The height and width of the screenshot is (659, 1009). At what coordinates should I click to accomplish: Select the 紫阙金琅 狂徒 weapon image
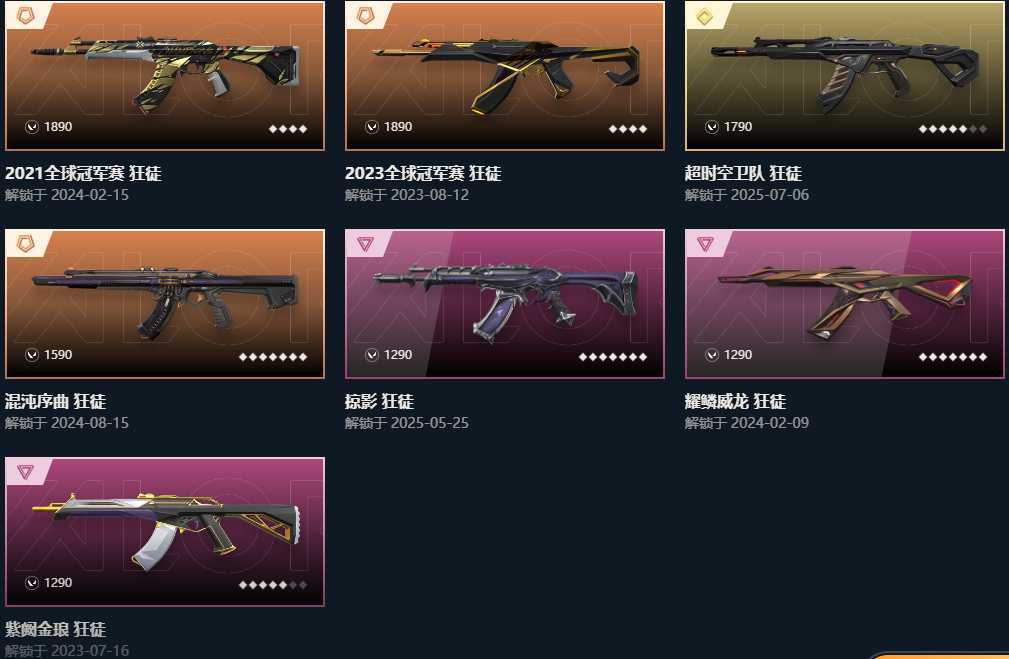click(165, 532)
